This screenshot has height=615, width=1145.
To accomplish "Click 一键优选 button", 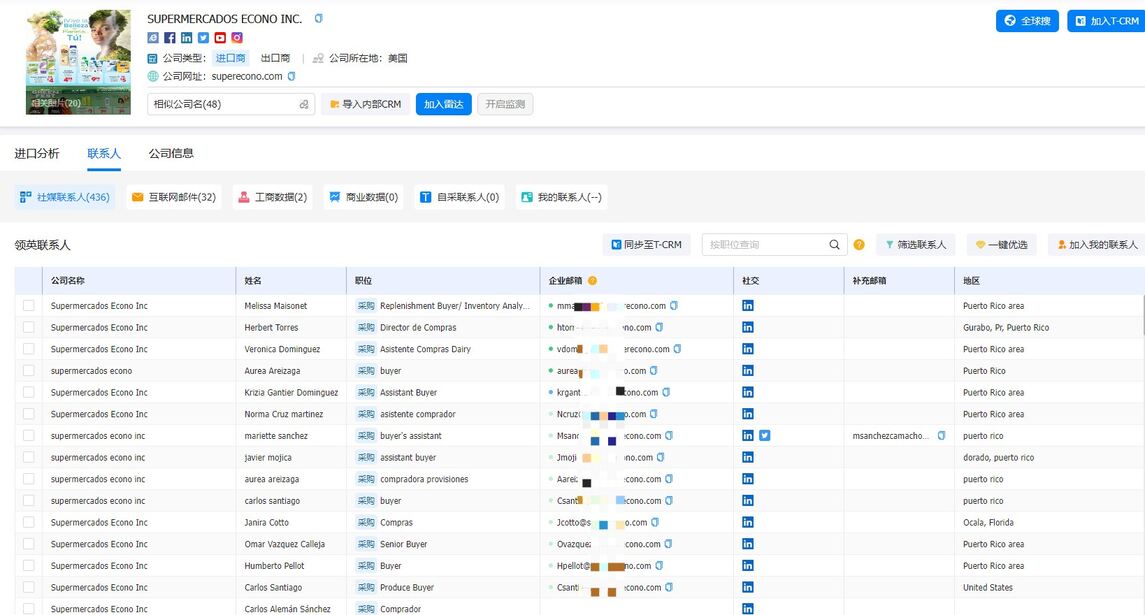I will coord(1002,245).
